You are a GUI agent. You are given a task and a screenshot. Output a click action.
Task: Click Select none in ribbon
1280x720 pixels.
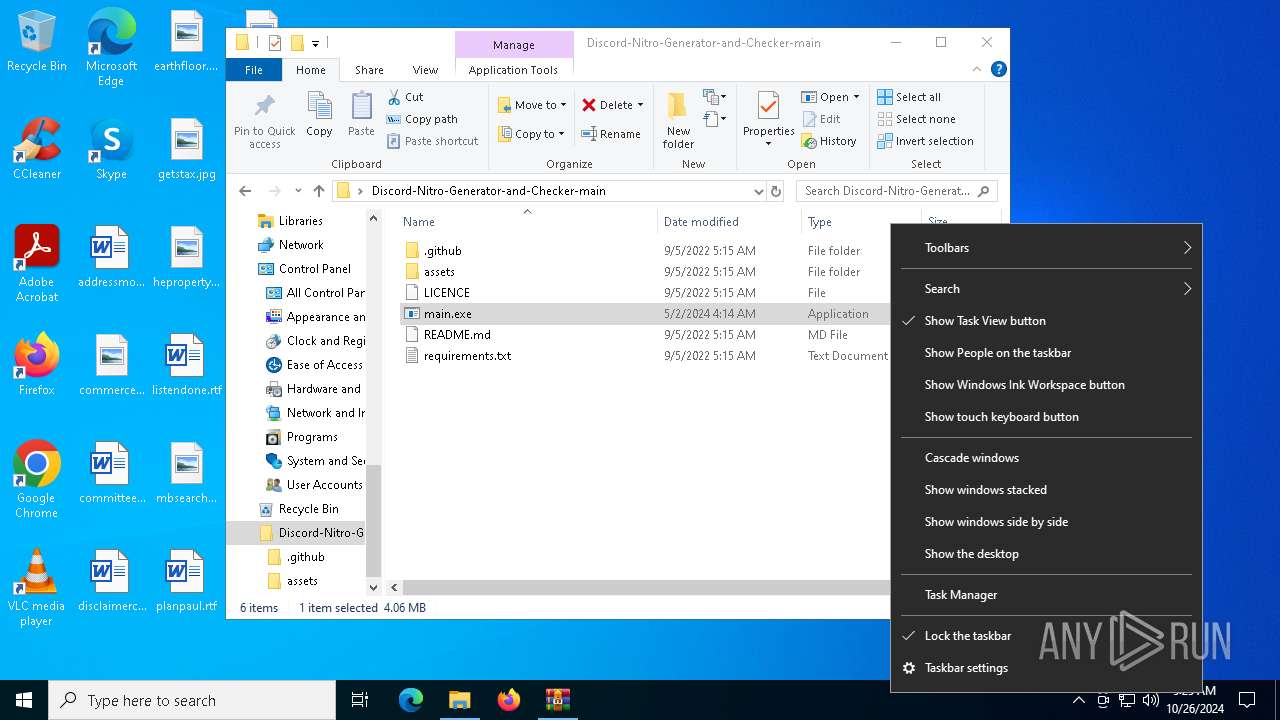[x=916, y=119]
